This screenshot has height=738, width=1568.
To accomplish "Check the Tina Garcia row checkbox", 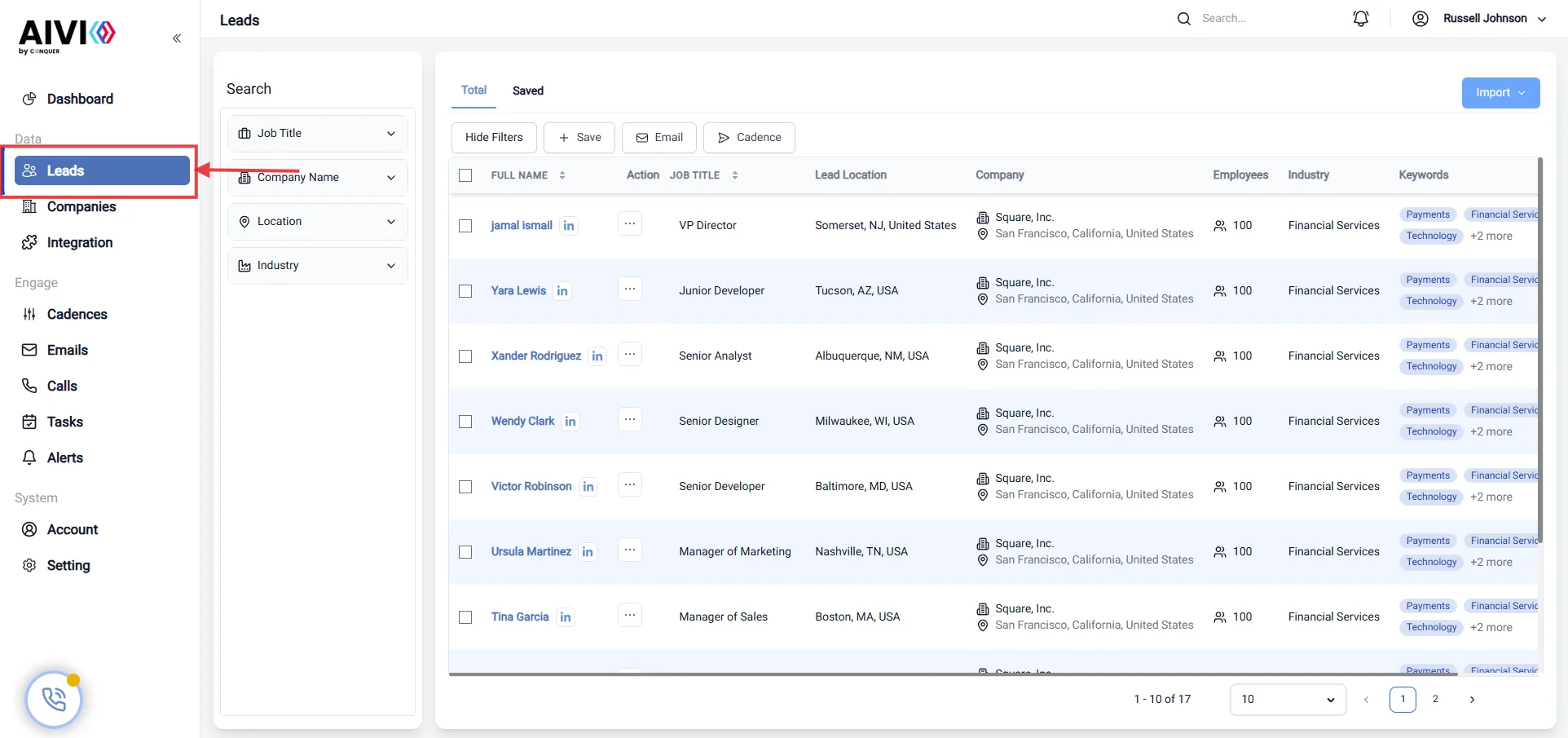I will click(465, 617).
